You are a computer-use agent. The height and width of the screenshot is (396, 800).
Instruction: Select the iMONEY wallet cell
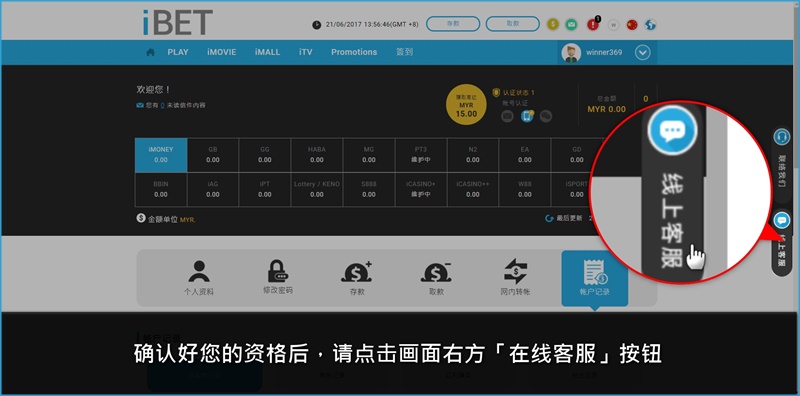(161, 155)
